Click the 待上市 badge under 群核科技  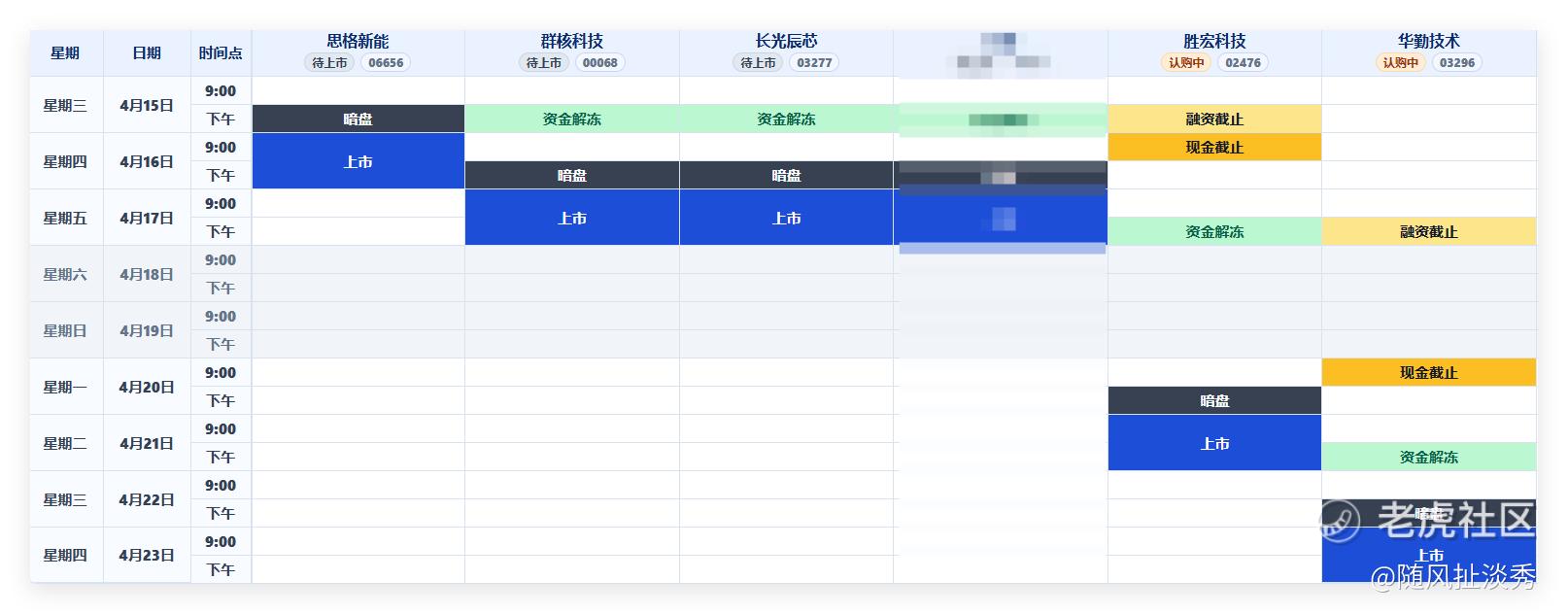click(544, 63)
